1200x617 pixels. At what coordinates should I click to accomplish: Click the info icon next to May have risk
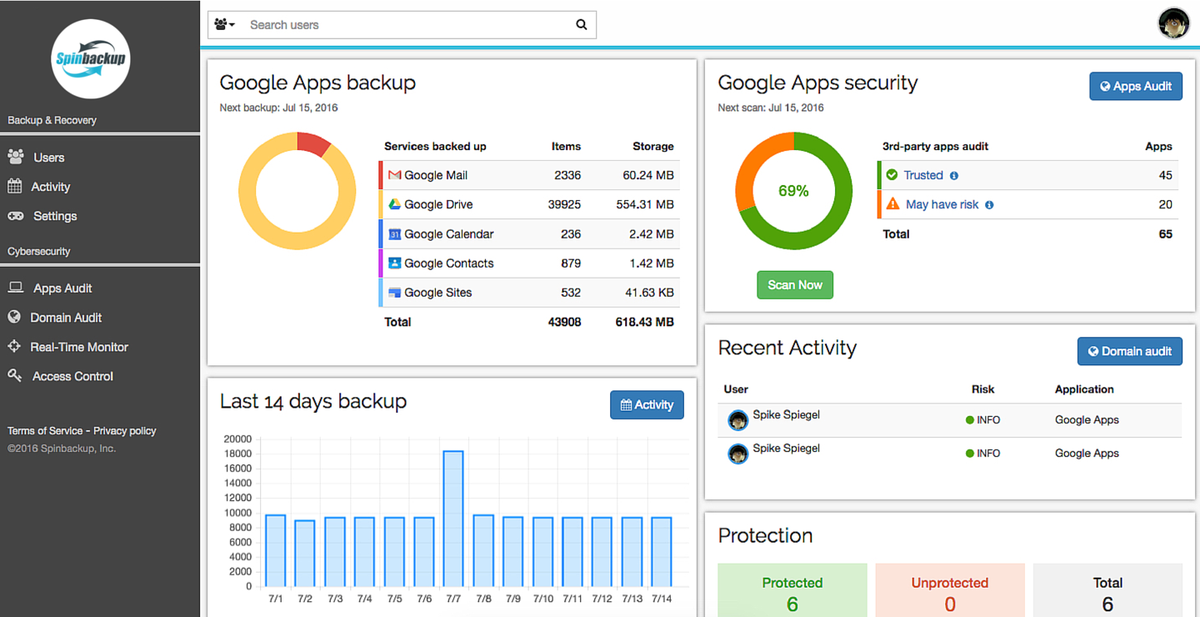pyautogui.click(x=990, y=205)
